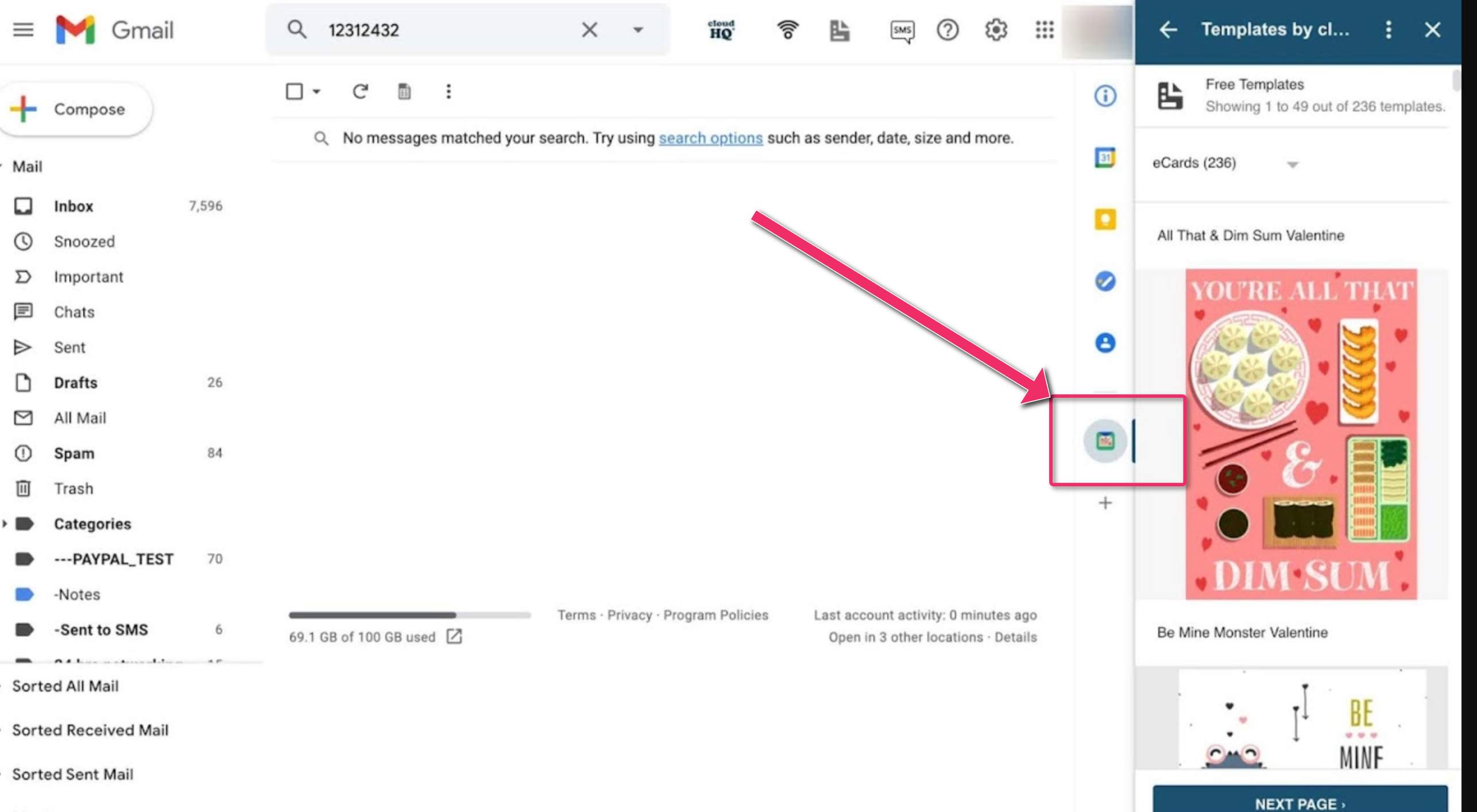Open account activity Details link

(x=1015, y=637)
